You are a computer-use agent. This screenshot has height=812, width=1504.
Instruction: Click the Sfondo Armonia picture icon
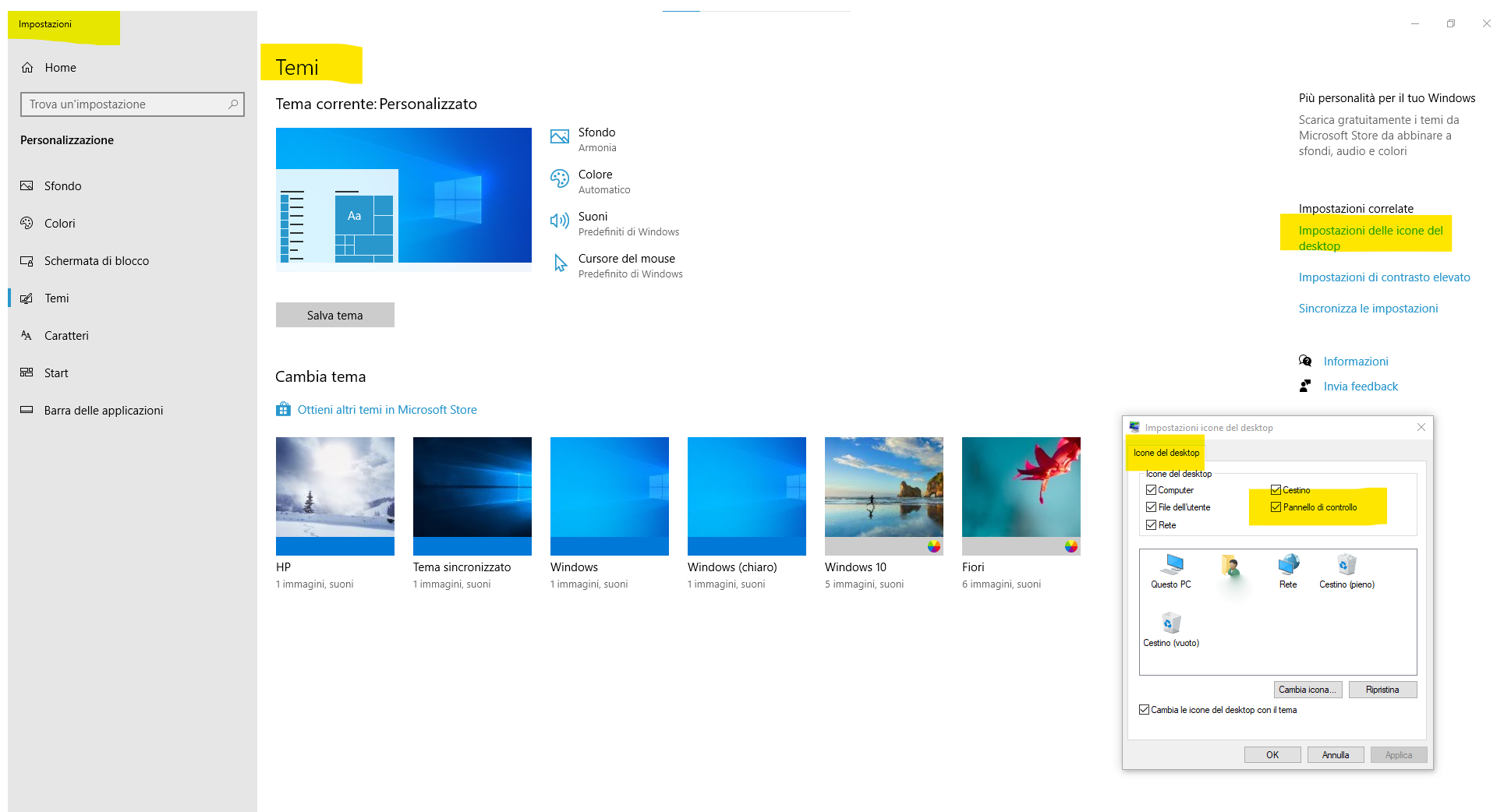pyautogui.click(x=560, y=137)
